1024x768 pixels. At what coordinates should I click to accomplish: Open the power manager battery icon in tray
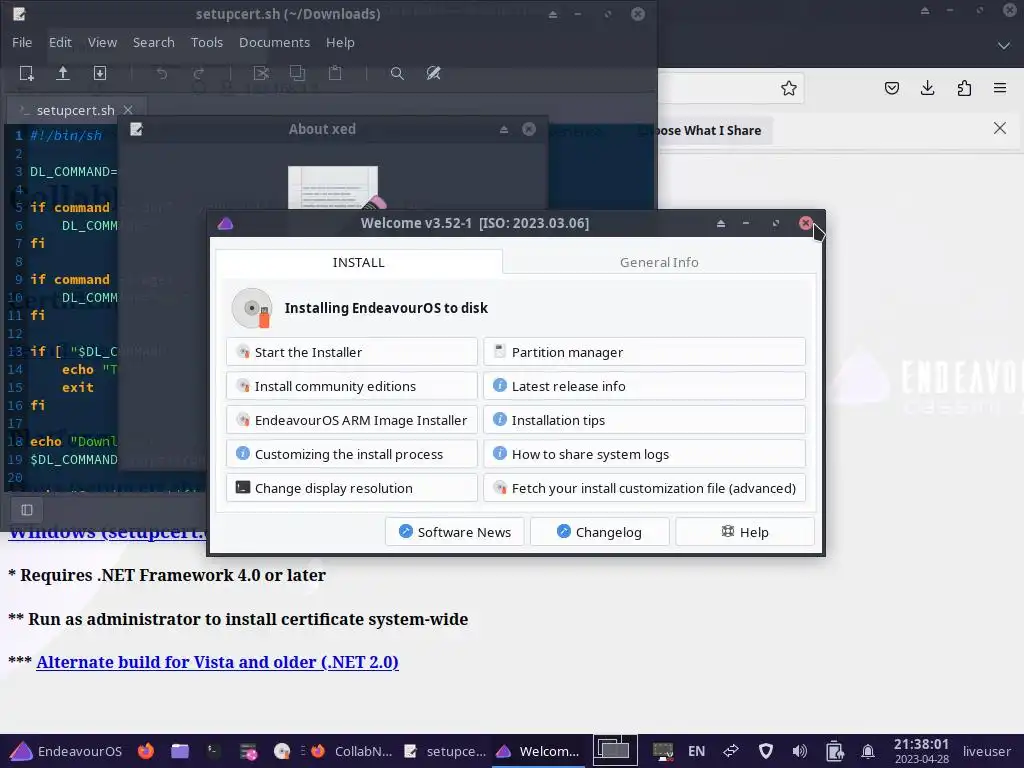pyautogui.click(x=834, y=751)
